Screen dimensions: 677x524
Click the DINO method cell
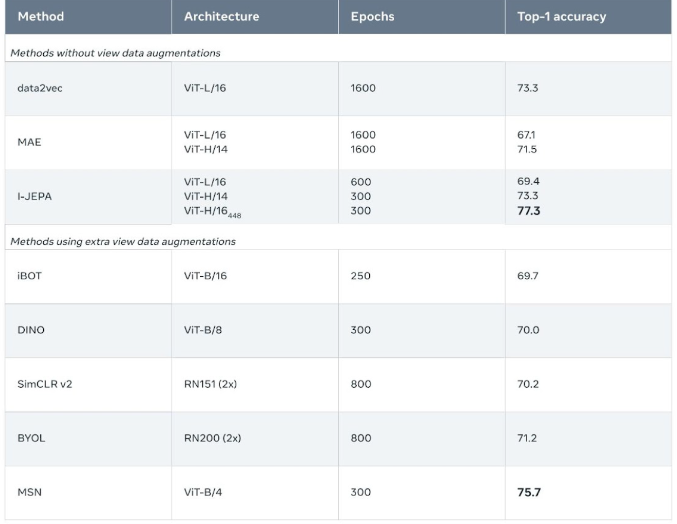pyautogui.click(x=31, y=330)
